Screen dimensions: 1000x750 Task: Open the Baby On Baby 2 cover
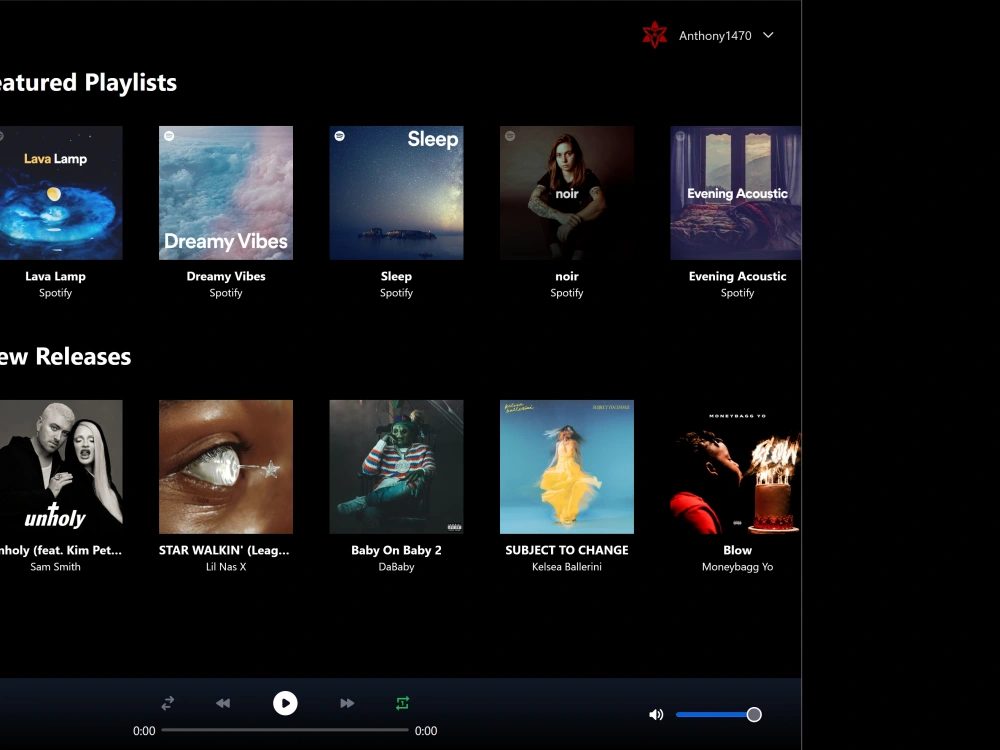pos(396,467)
